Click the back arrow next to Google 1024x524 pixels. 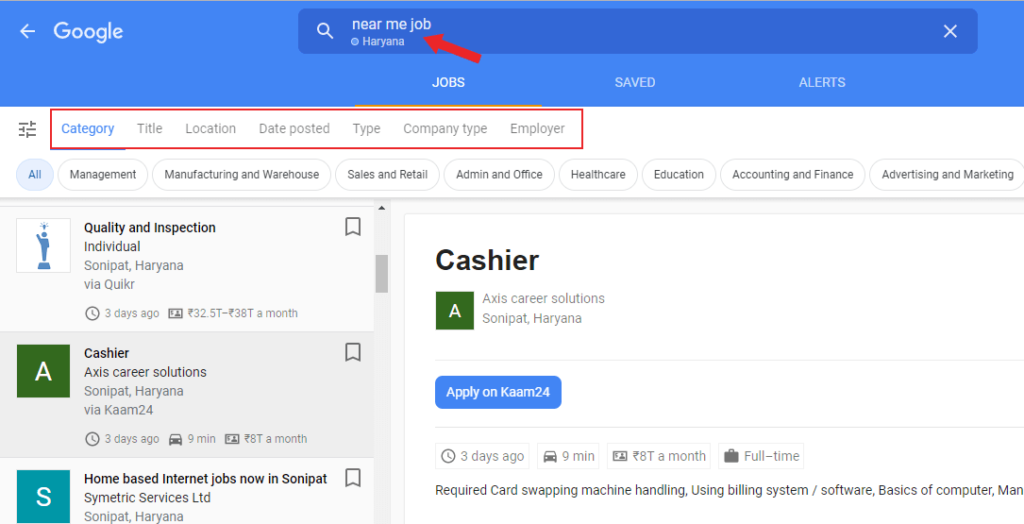coord(27,31)
